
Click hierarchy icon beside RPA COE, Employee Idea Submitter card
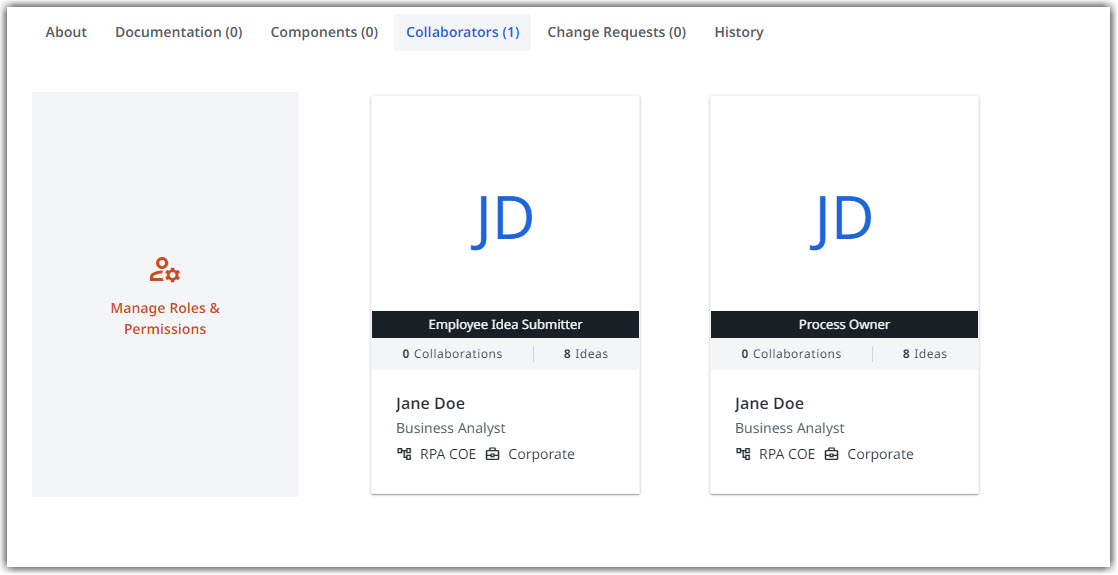click(x=404, y=454)
